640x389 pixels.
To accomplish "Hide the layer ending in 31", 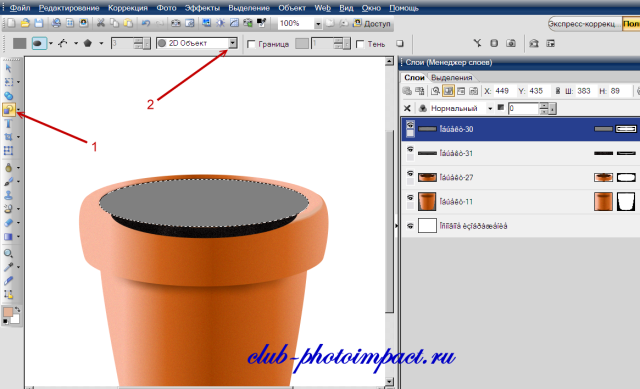I will (410, 149).
